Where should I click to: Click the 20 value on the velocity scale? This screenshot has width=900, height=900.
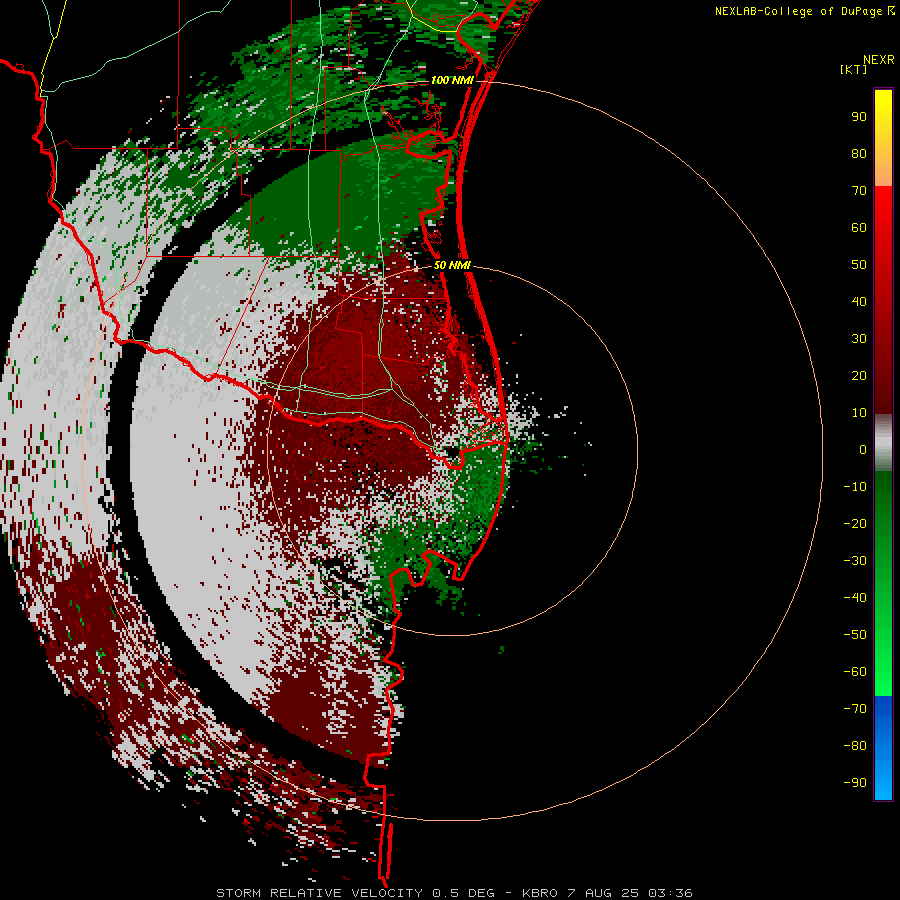click(x=859, y=376)
